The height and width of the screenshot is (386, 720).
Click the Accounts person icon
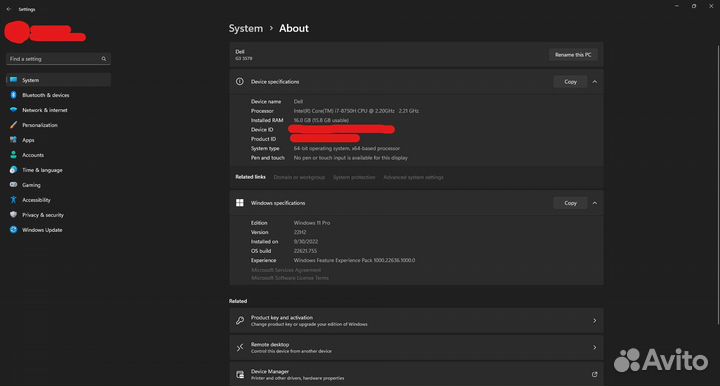[x=13, y=155]
